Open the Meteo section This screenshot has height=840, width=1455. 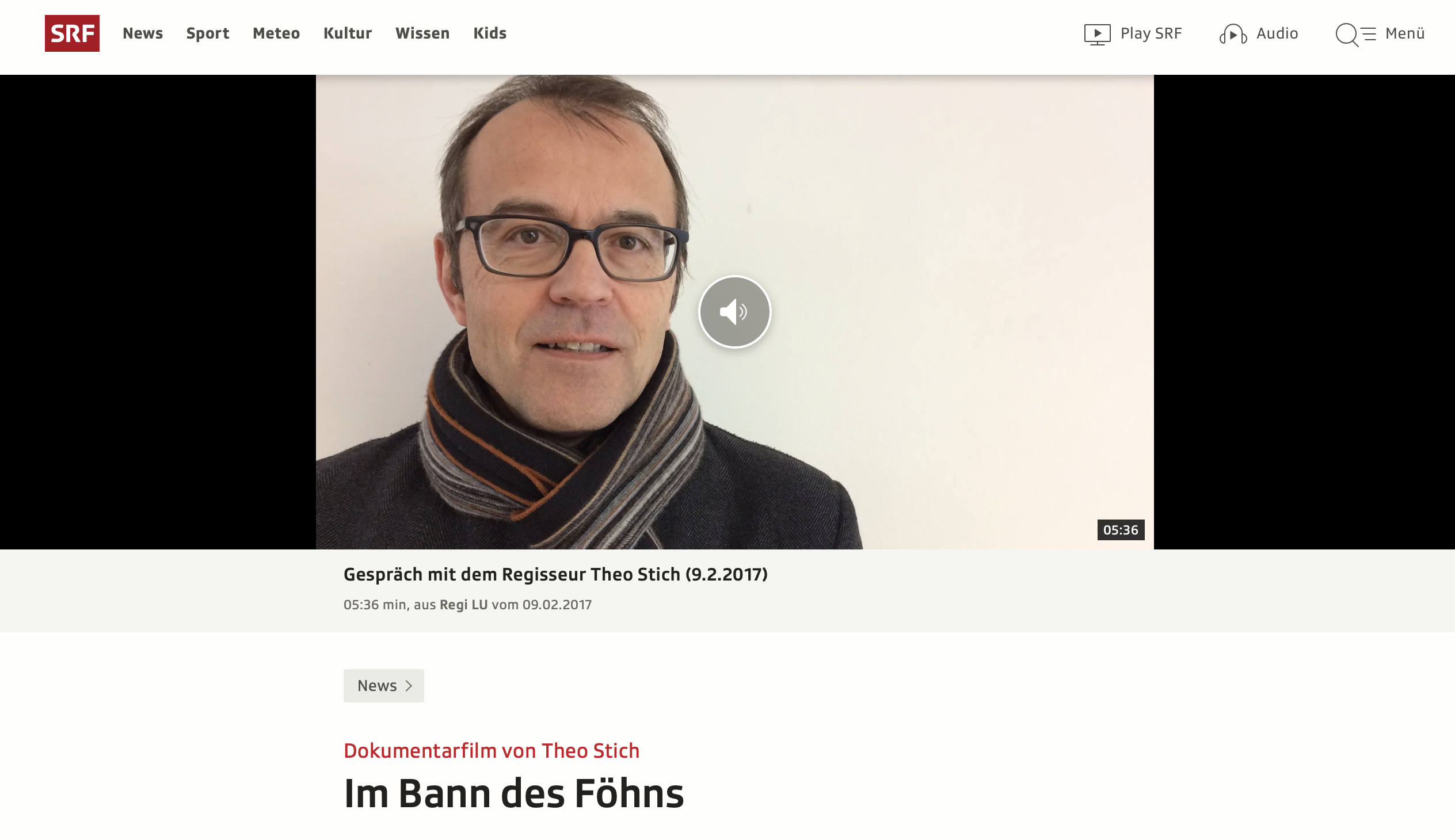click(276, 33)
